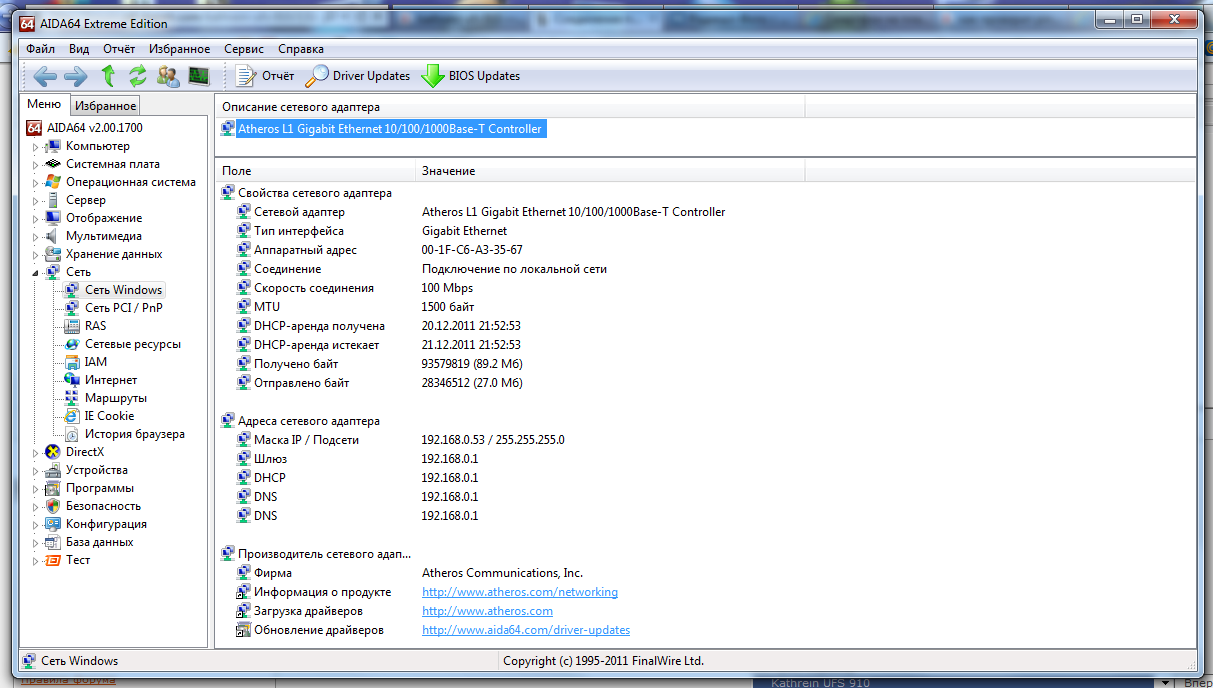
Task: Open the Отчёт report toolbar button
Action: click(265, 76)
